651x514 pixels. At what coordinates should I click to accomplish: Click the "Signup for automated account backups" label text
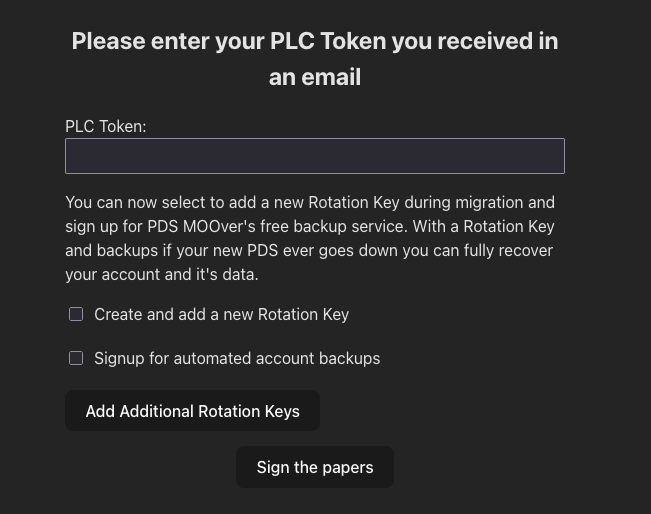(x=237, y=358)
